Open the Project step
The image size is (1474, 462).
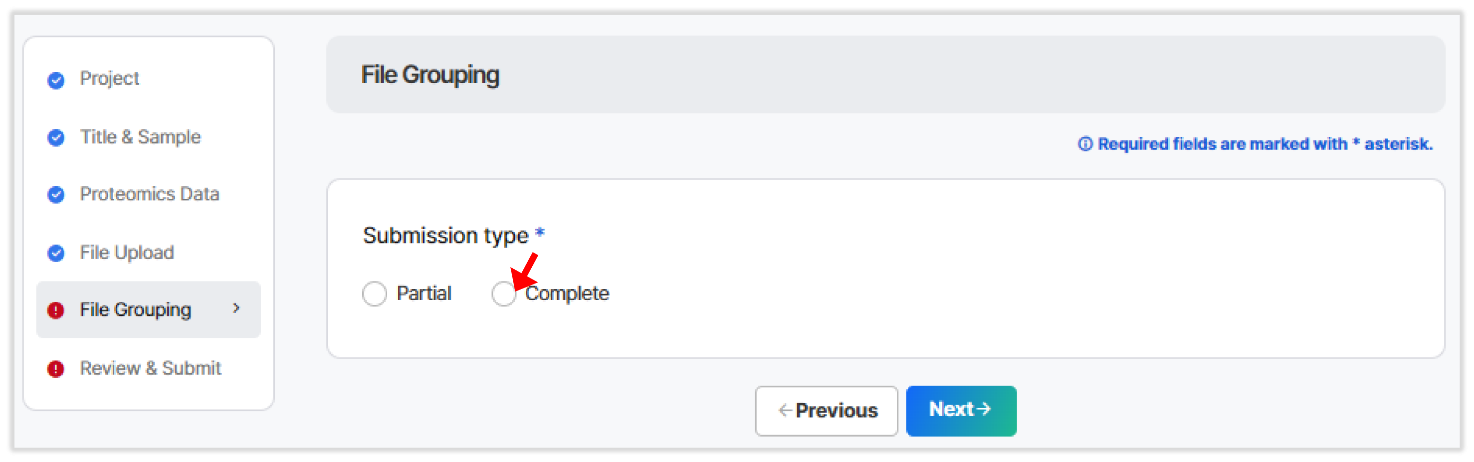click(x=110, y=79)
